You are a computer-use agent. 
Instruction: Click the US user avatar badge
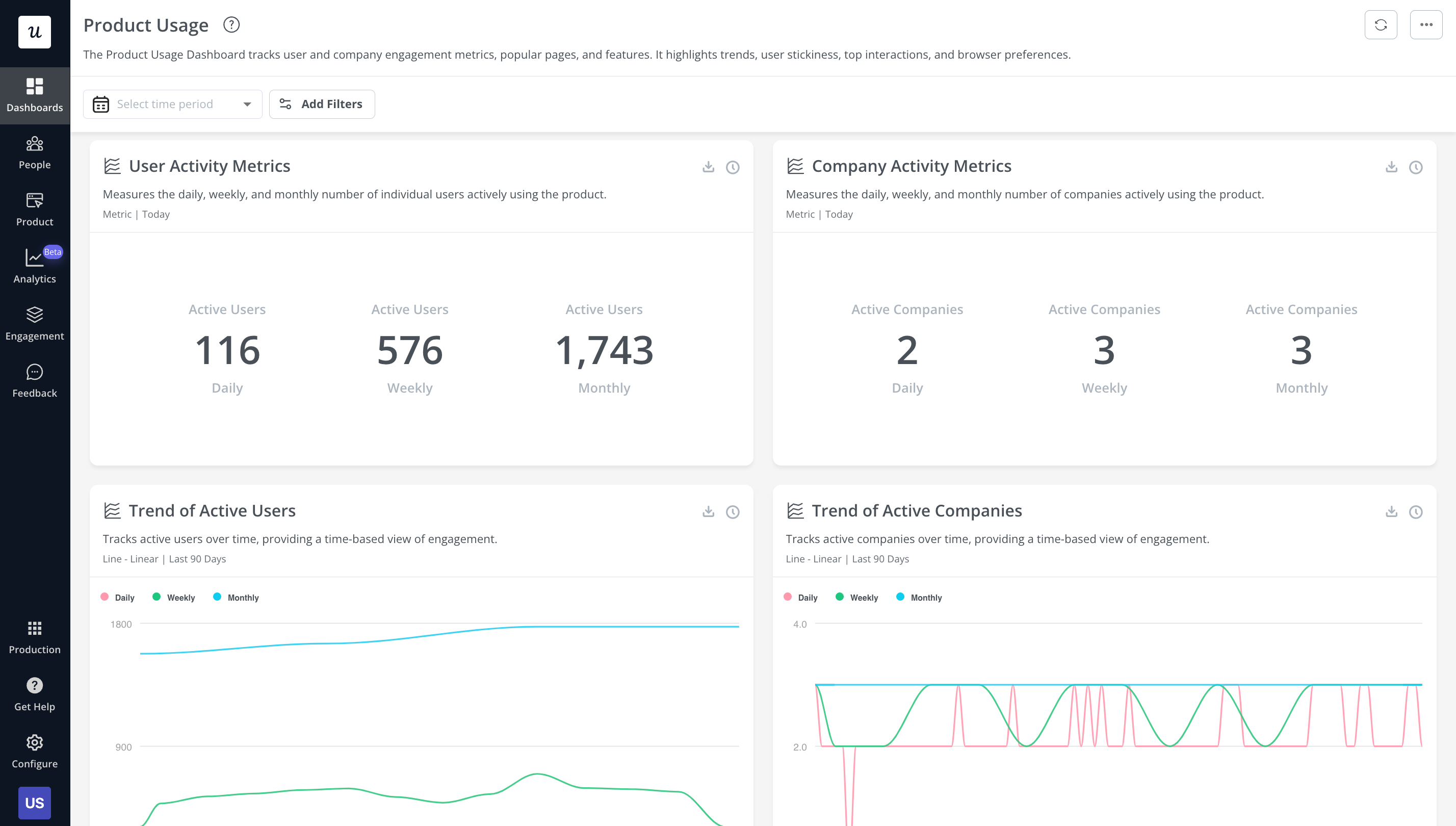coord(35,802)
